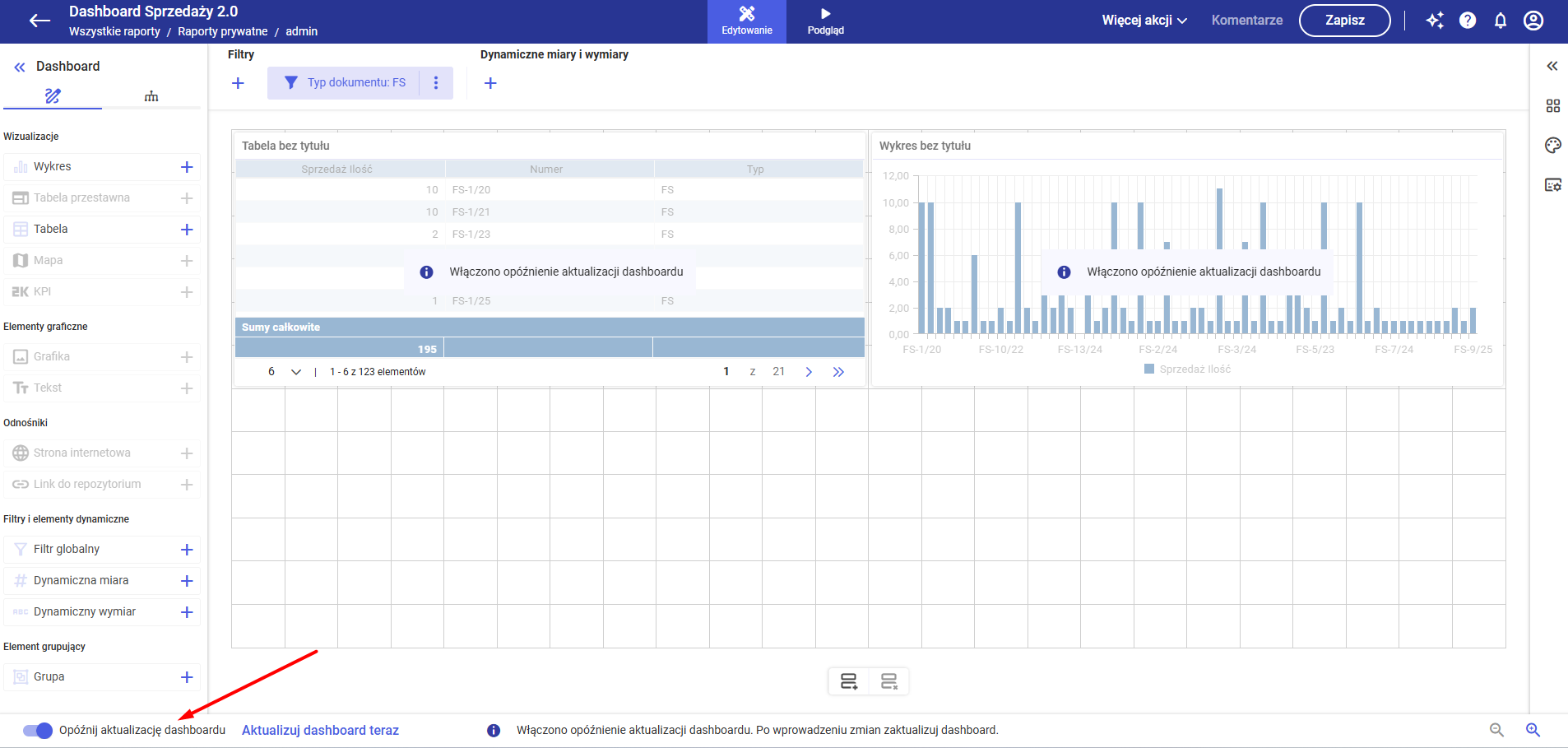Expand the Więcej akcji dropdown
The image size is (1568, 748).
1144,21
